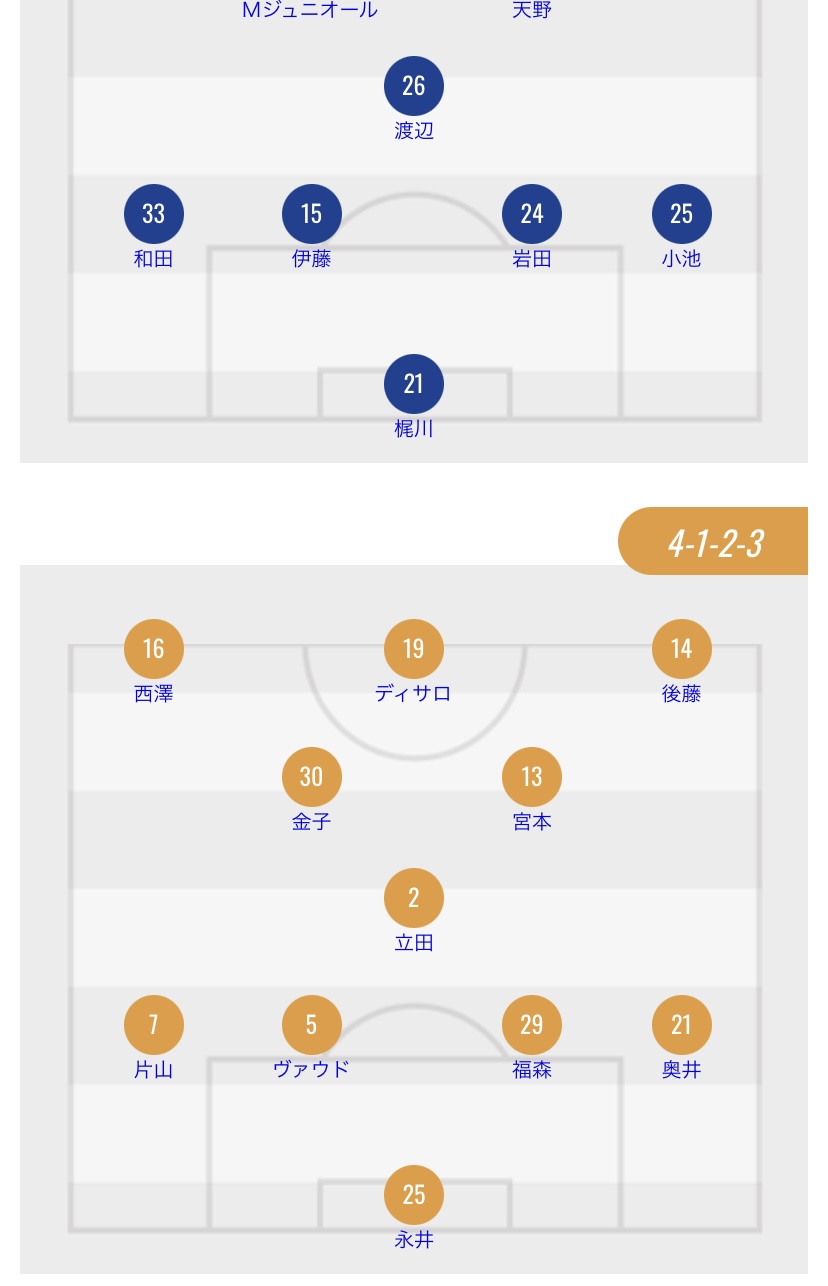This screenshot has width=828, height=1286.
Task: Select orange goalkeeper number 25 circle
Action: (x=414, y=1195)
